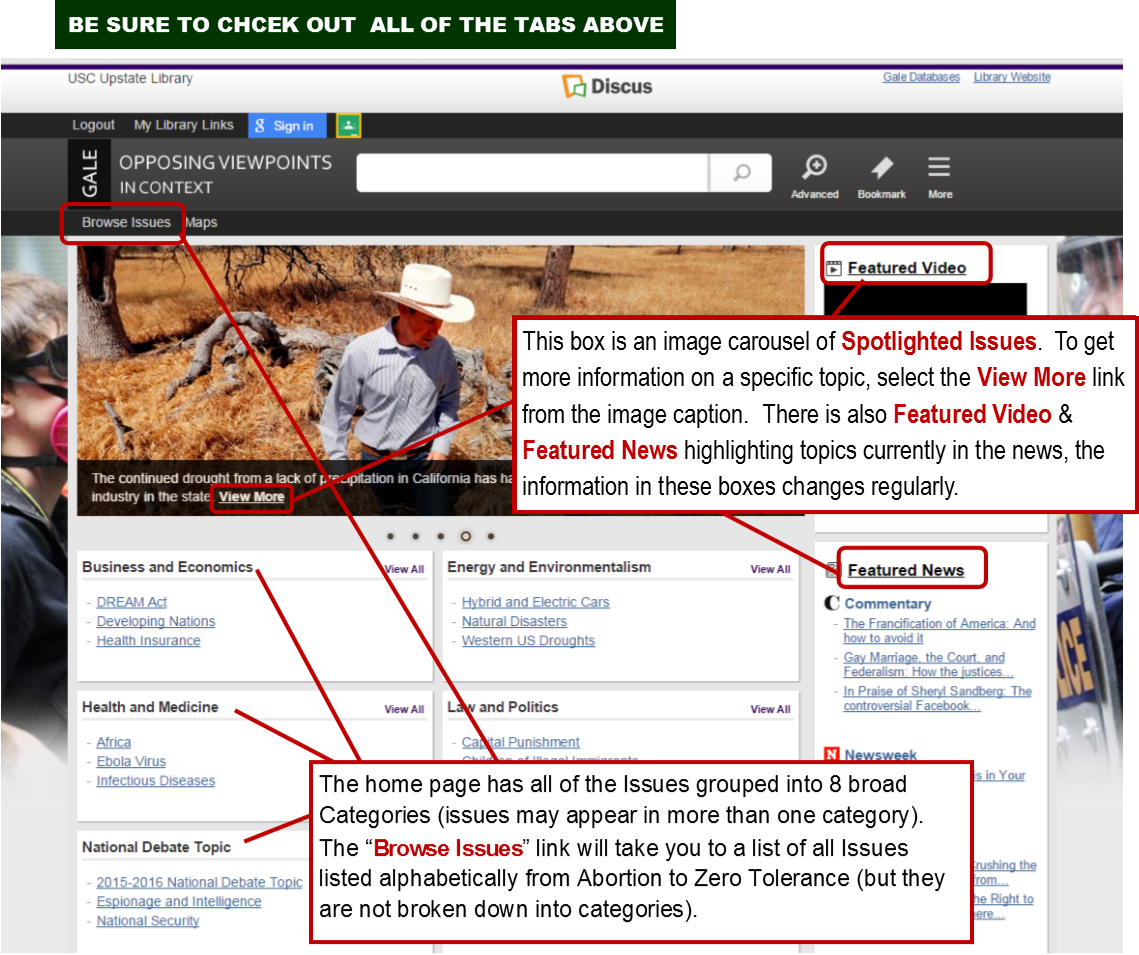
Task: Select the fourth highlighted carousel dot
Action: pyautogui.click(x=466, y=536)
